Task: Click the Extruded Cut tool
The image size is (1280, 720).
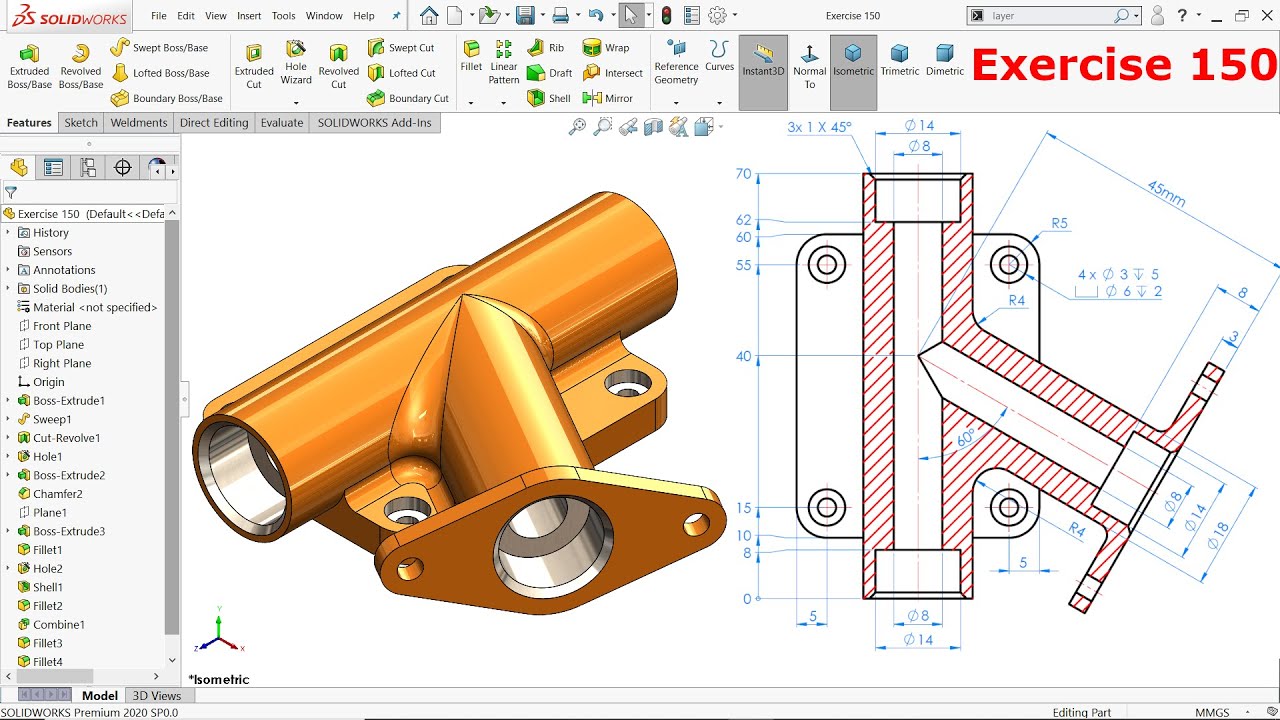Action: click(254, 66)
